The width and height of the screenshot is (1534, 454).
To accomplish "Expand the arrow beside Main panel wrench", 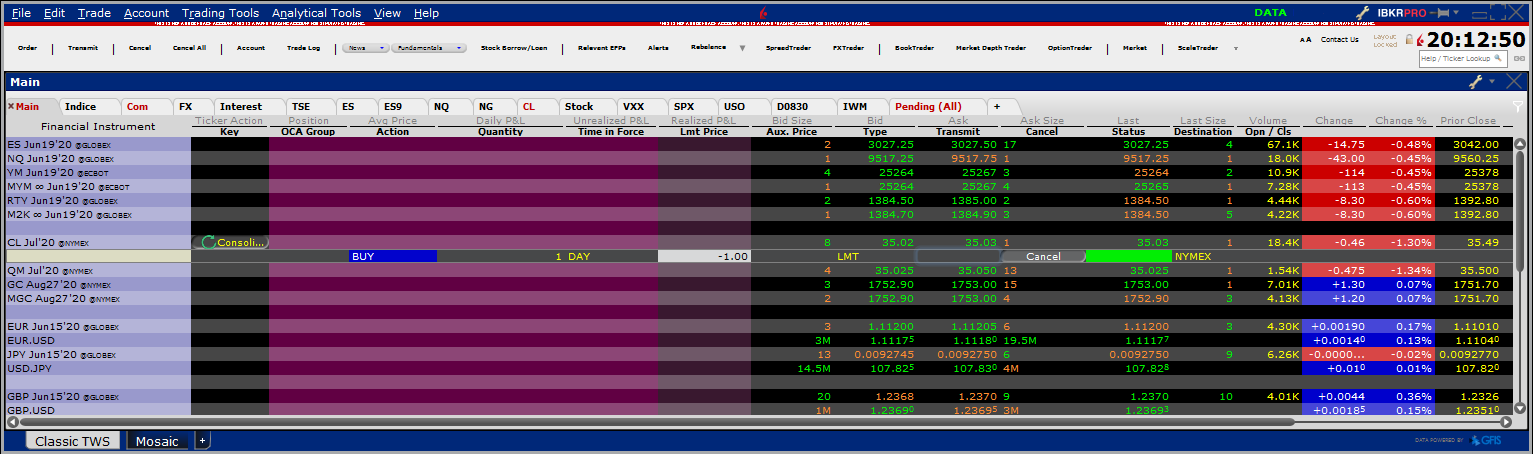I will 1491,81.
